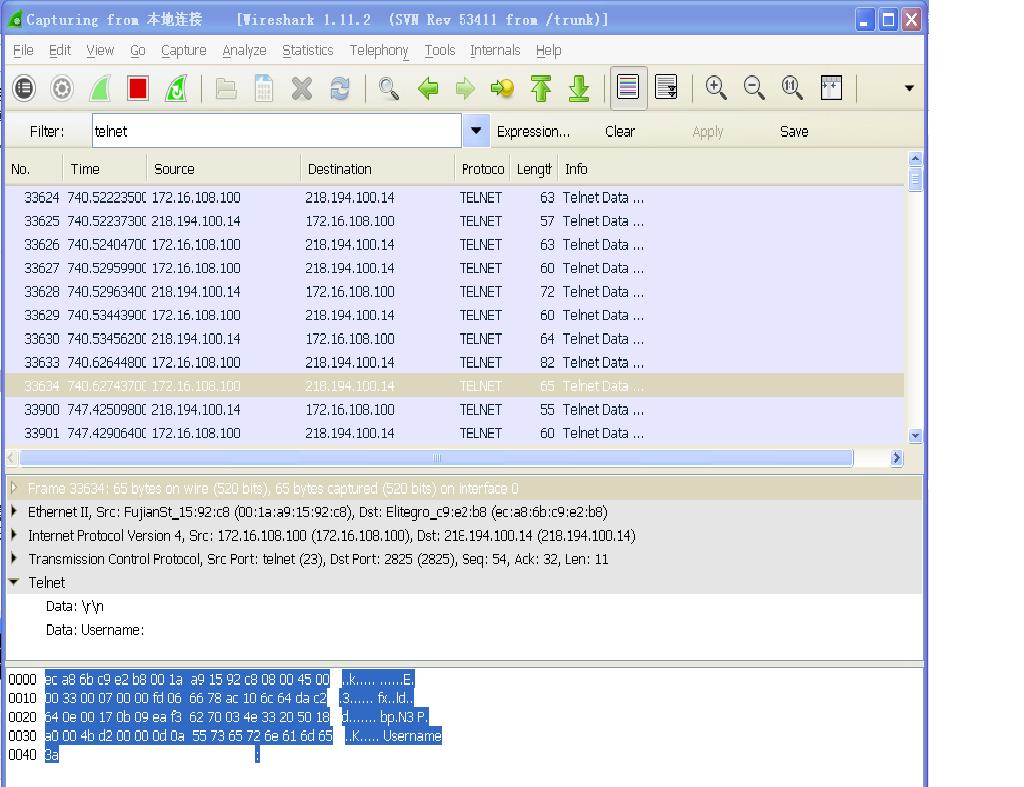Open the Help menu
Viewport: 1024px width, 787px height.
(x=549, y=50)
